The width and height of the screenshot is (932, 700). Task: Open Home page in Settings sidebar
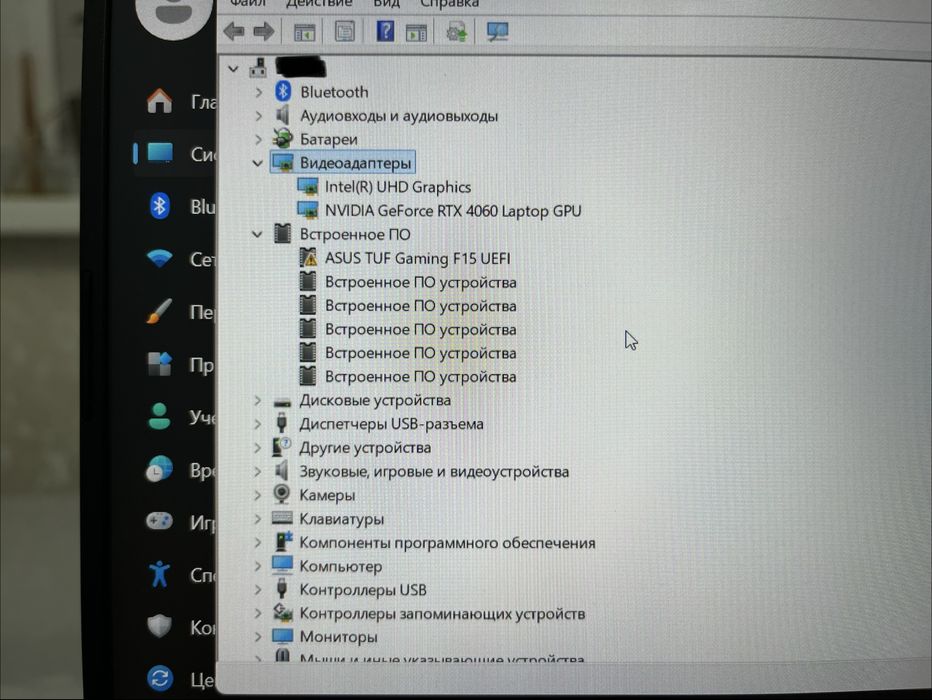pyautogui.click(x=159, y=101)
